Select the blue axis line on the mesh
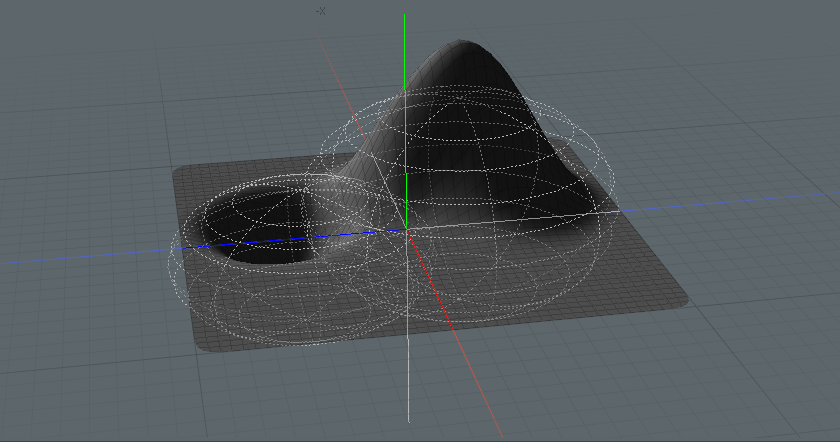Screen dimensions: 840x442 (x=296, y=239)
